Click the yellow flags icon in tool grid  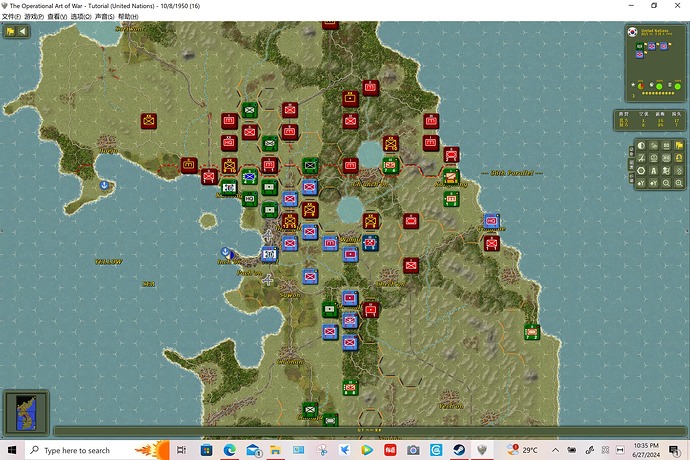[679, 146]
